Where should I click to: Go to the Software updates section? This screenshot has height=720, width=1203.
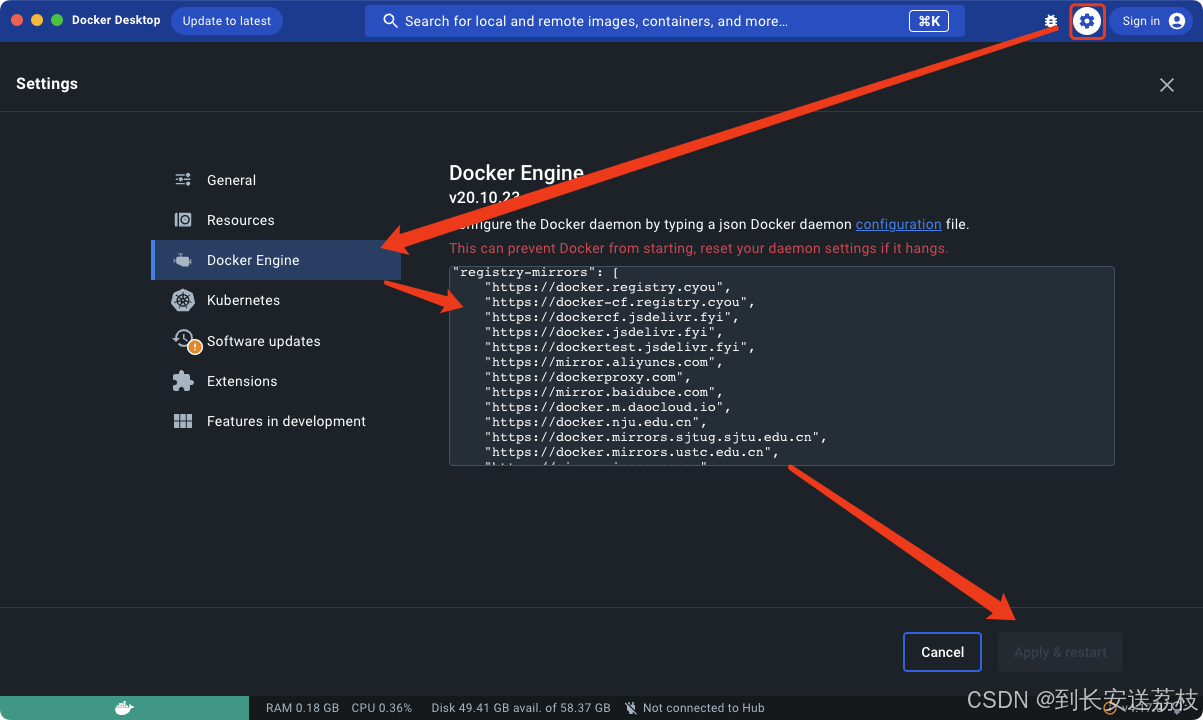[263, 341]
